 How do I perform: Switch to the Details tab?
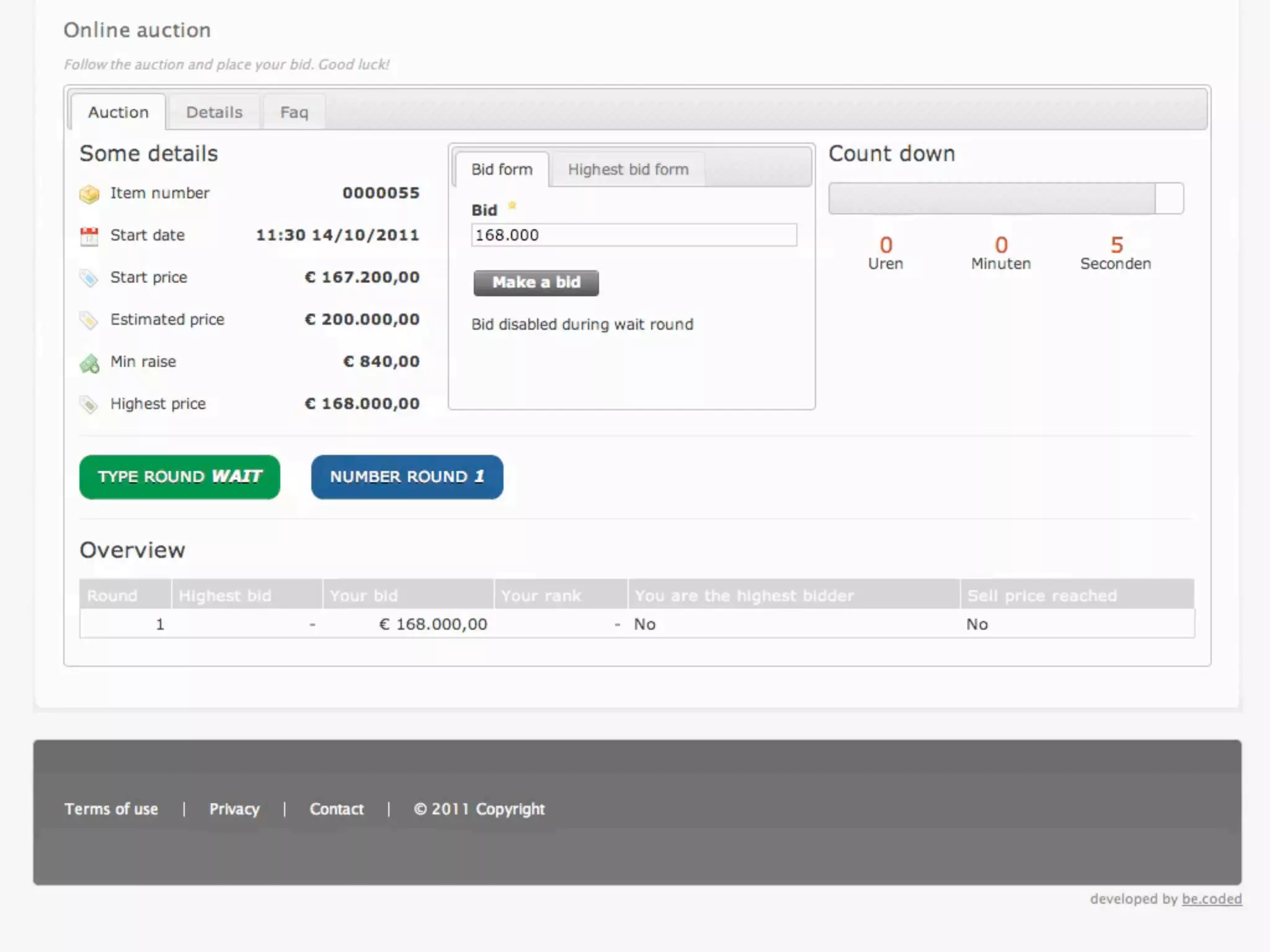pos(214,112)
